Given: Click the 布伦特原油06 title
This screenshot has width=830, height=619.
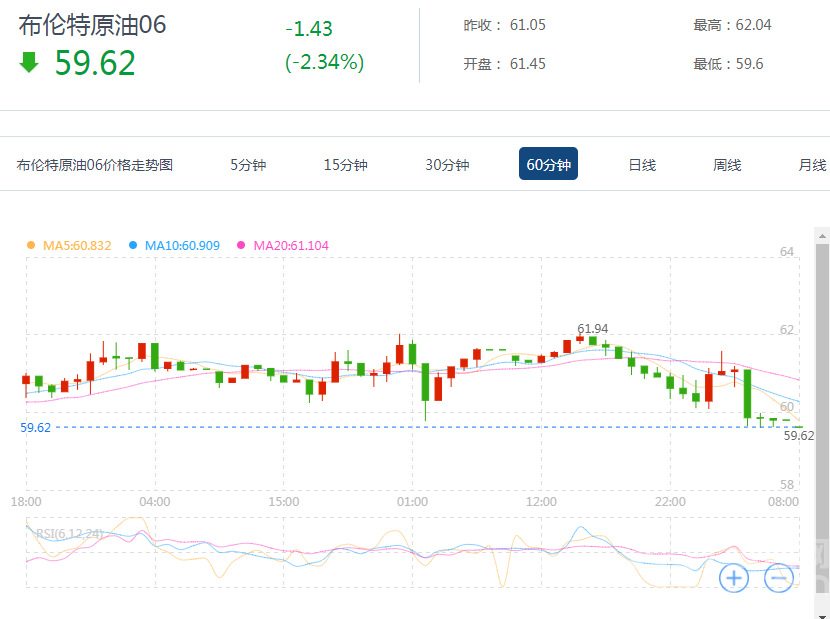Looking at the screenshot, I should (92, 26).
